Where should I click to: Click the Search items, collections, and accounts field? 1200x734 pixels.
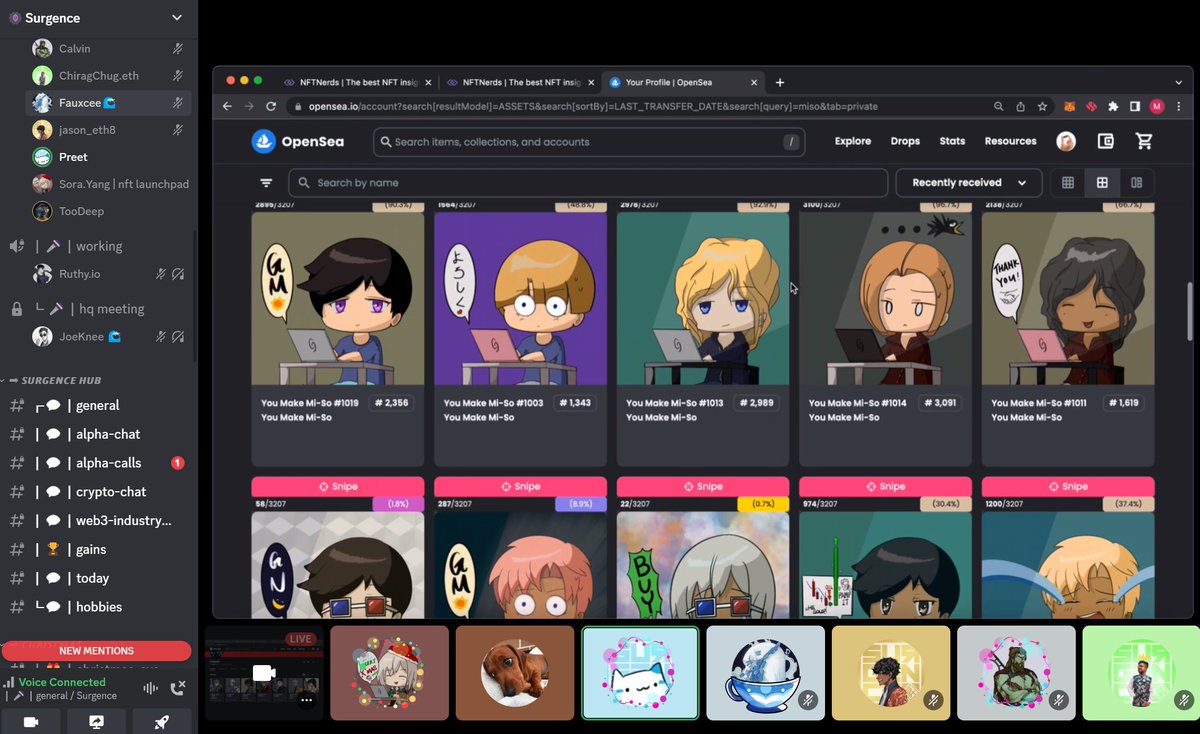point(590,142)
